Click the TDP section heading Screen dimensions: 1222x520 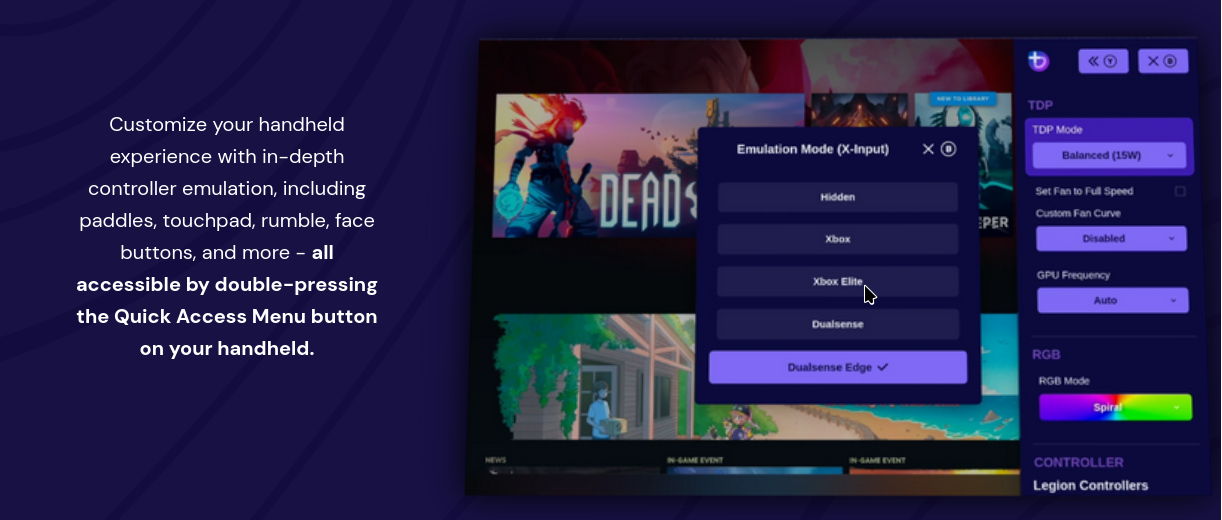pyautogui.click(x=1040, y=105)
